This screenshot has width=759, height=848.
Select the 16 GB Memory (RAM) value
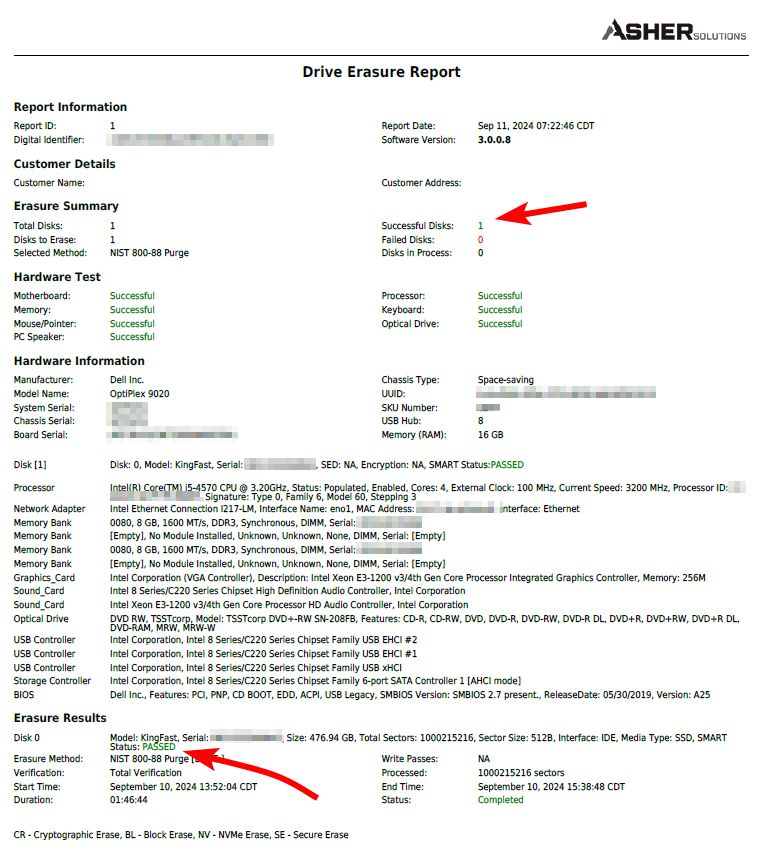490,436
